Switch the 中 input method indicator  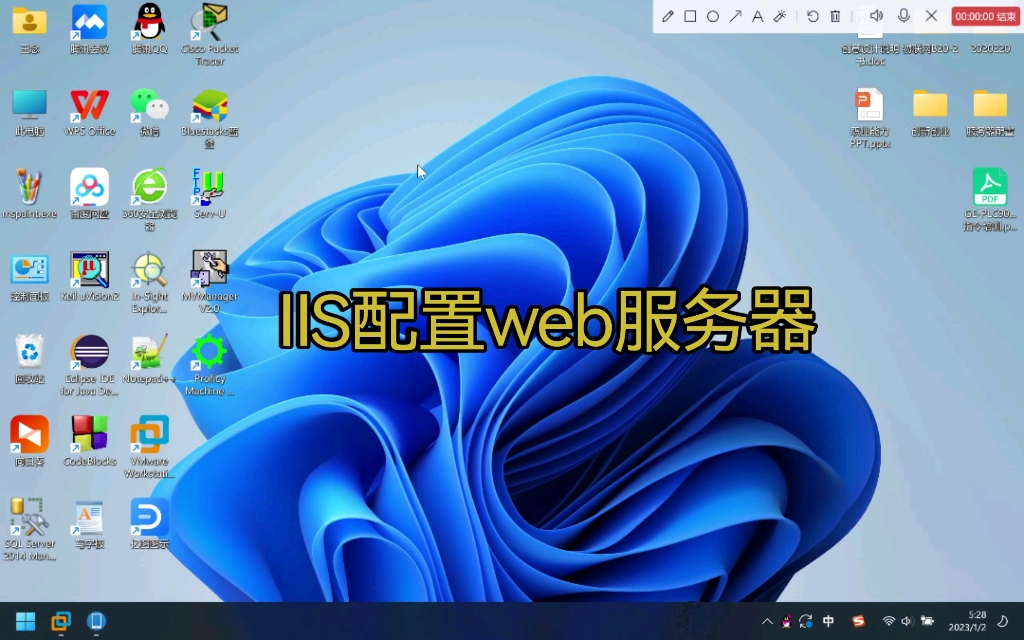828,621
